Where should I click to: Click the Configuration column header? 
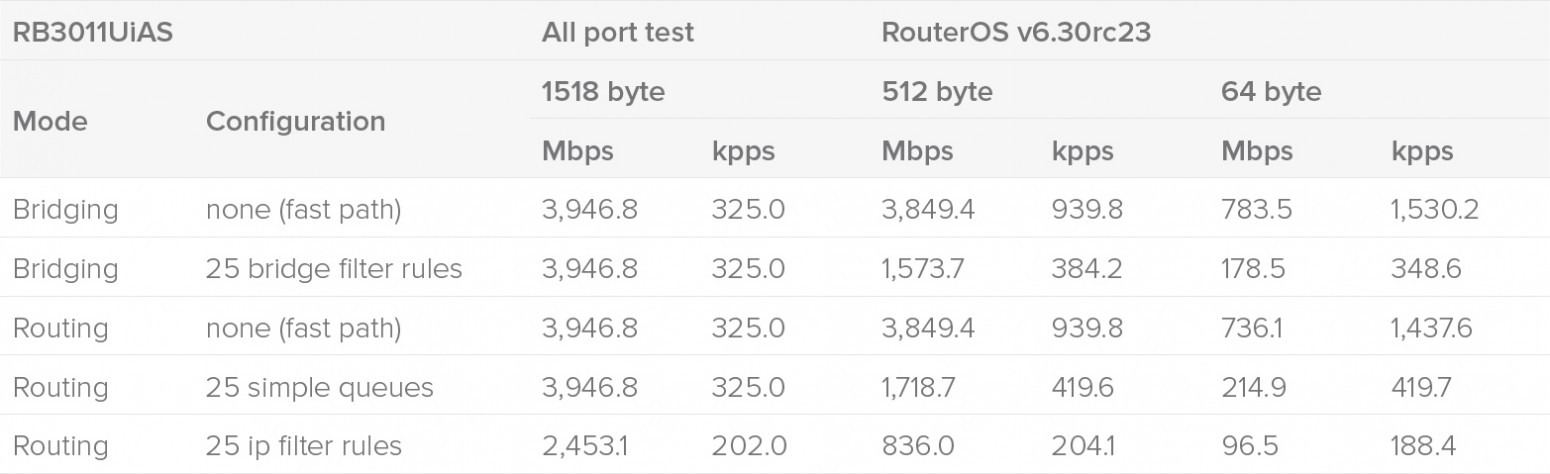click(295, 121)
